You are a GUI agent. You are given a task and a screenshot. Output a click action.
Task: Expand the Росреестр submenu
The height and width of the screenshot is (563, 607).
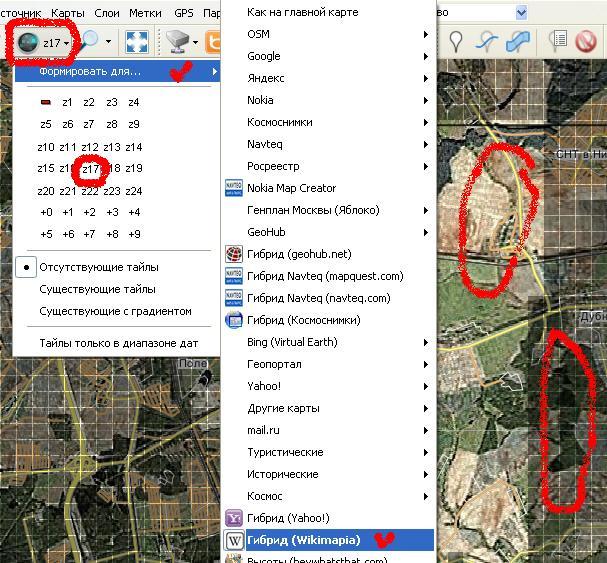point(329,166)
